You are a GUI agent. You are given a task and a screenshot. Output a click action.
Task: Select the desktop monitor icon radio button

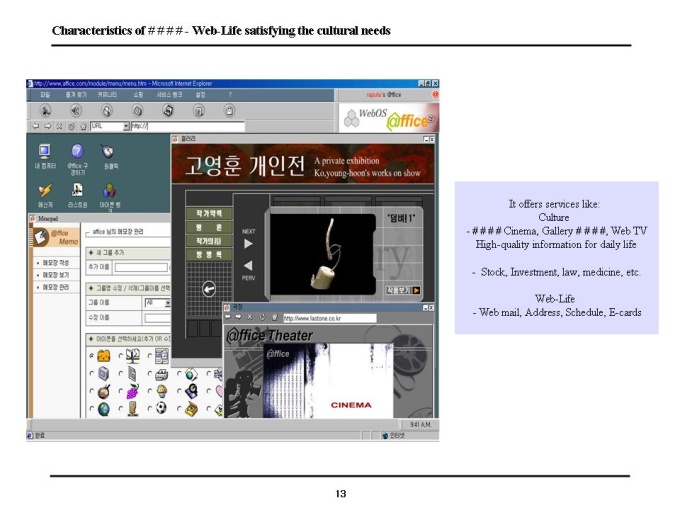(121, 356)
